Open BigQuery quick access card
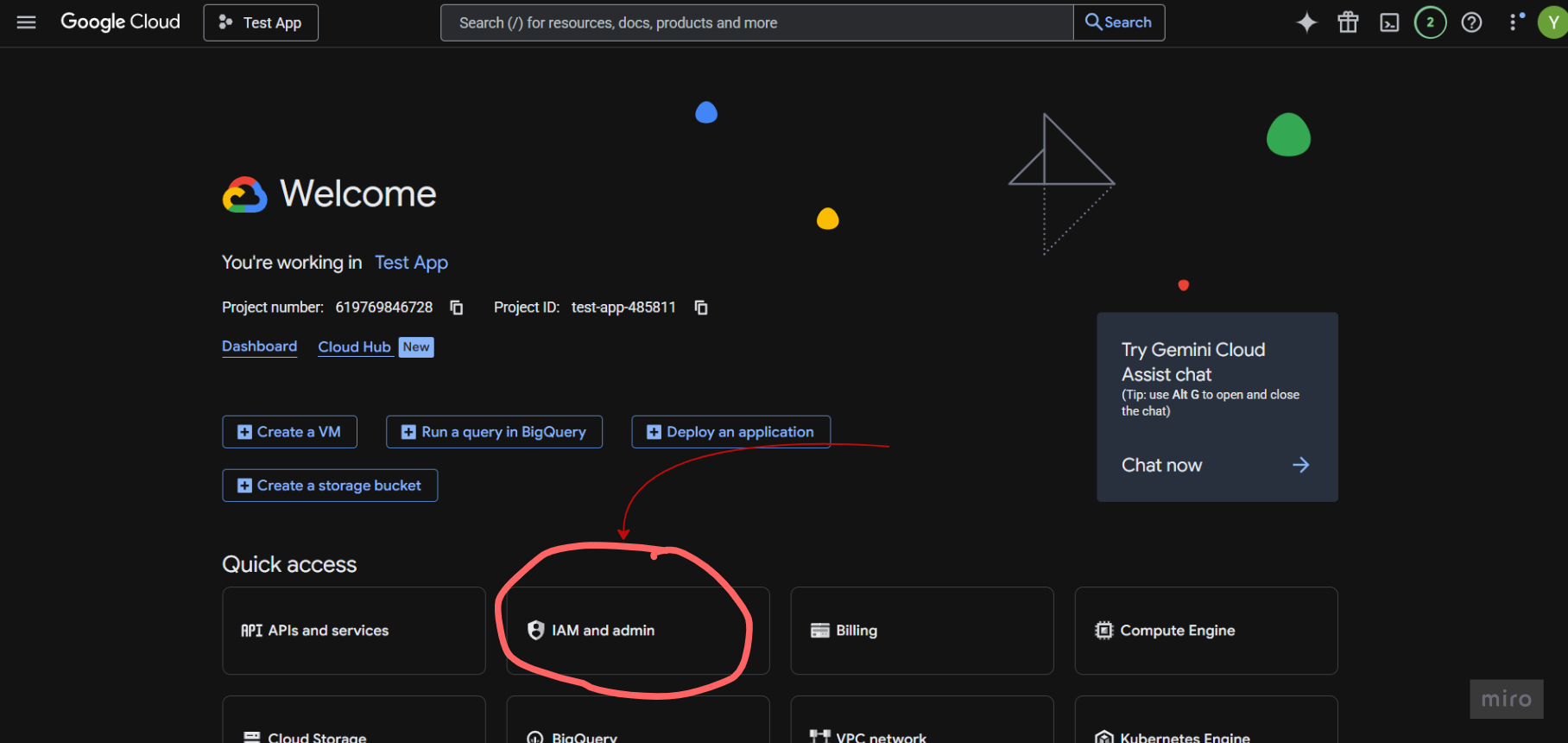The width and height of the screenshot is (1568, 743). [x=638, y=720]
